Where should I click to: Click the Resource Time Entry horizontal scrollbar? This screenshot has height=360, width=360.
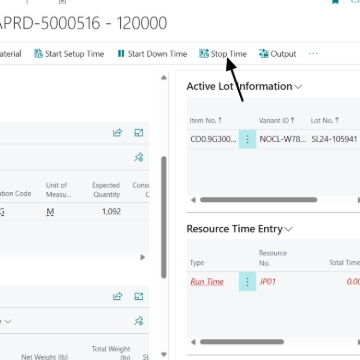[242, 342]
